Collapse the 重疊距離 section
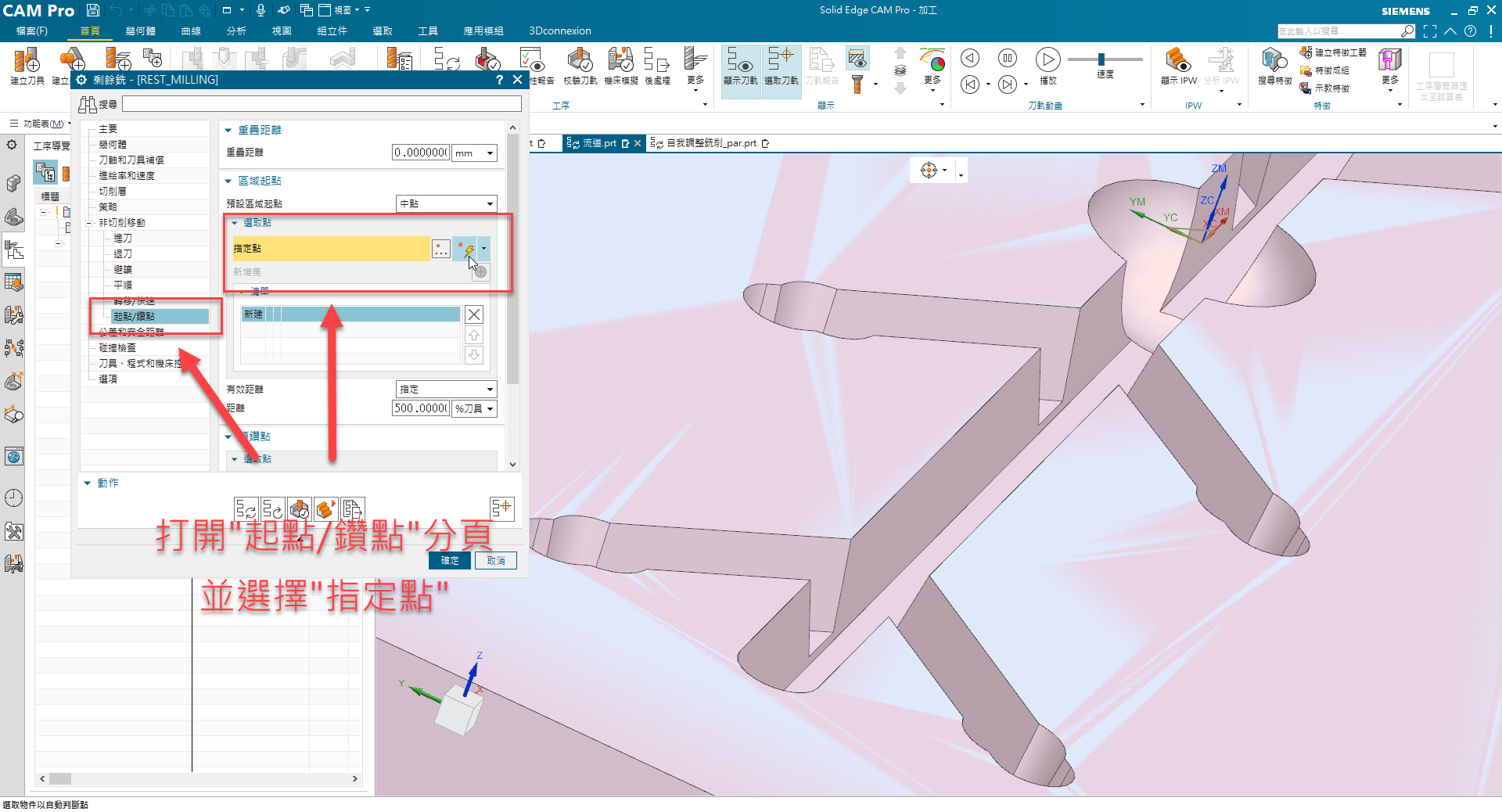The image size is (1502, 812). 228,130
